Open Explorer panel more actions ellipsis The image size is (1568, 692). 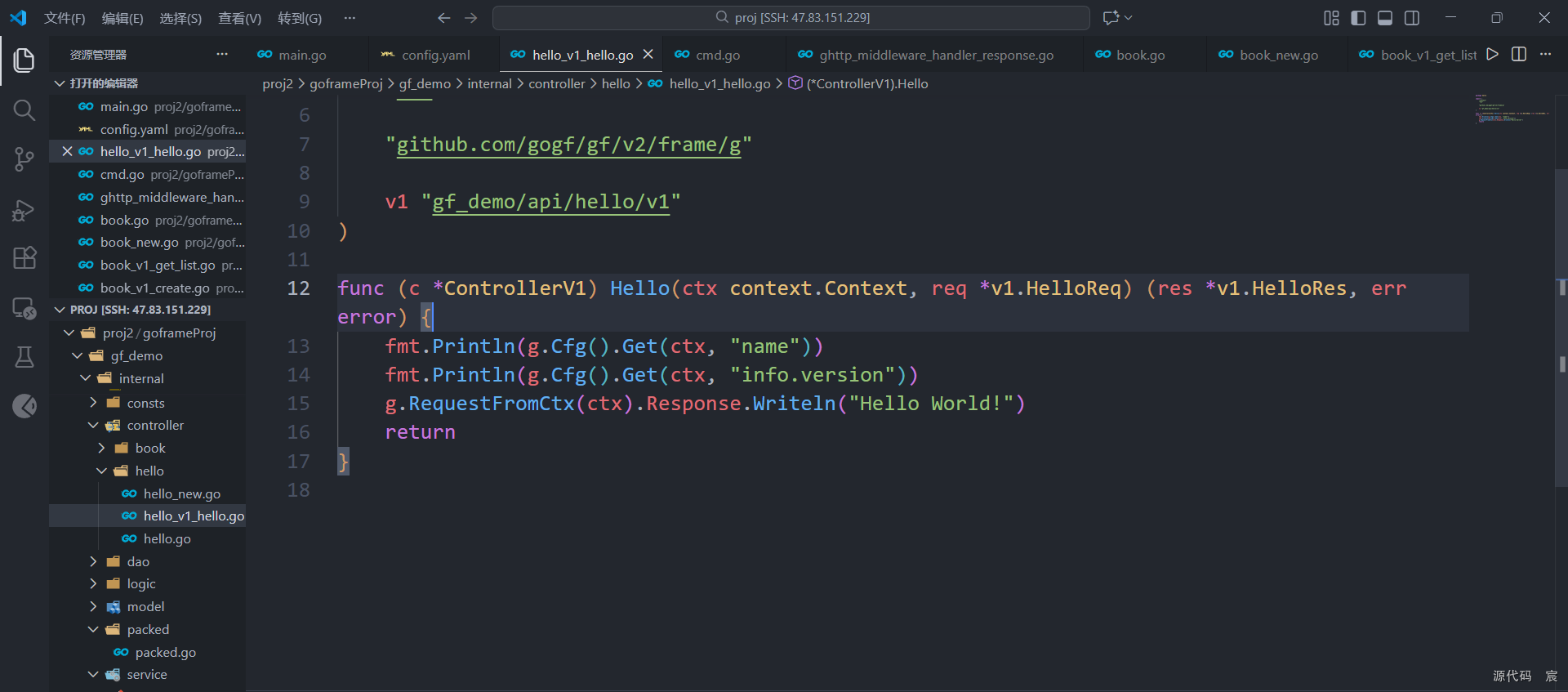click(x=222, y=54)
